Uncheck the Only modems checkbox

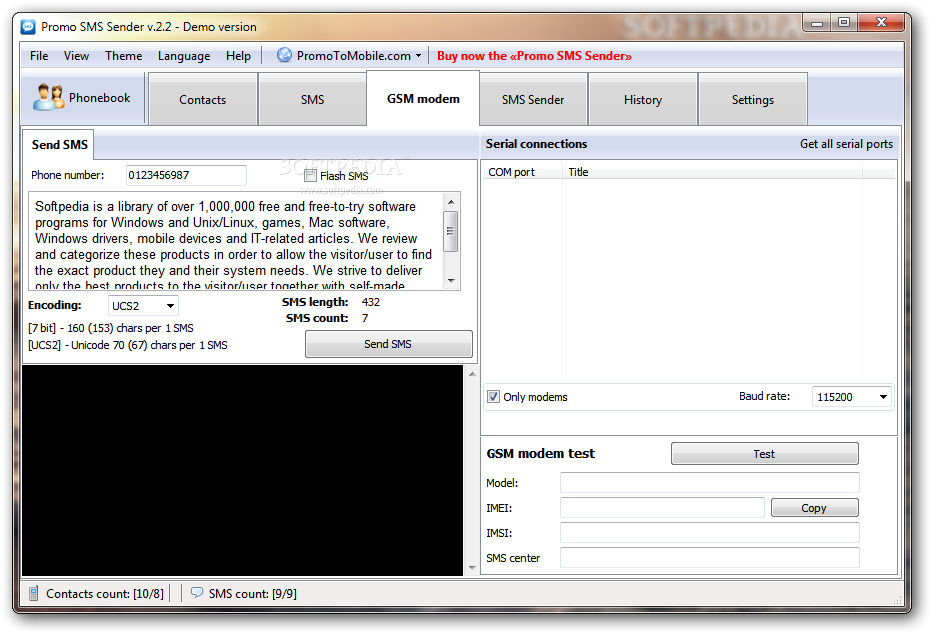click(x=493, y=396)
